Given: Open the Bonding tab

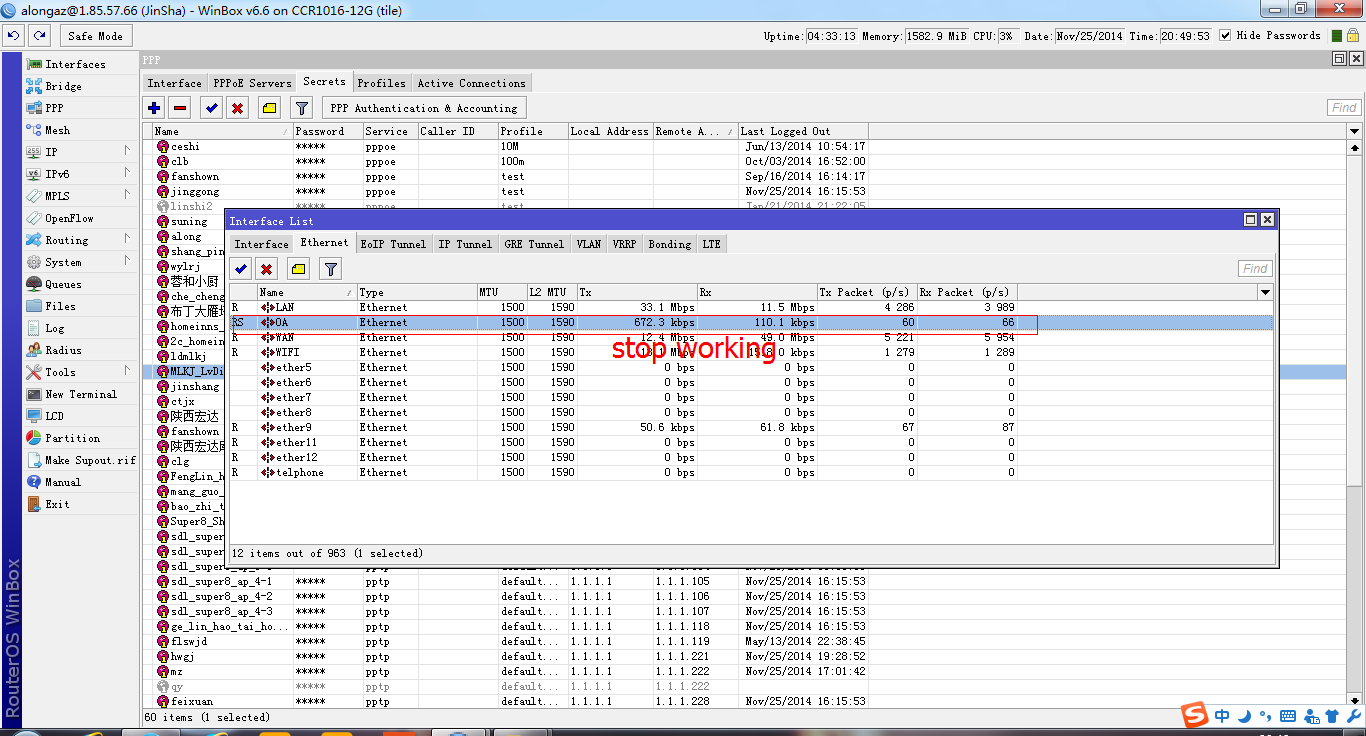Looking at the screenshot, I should (670, 244).
